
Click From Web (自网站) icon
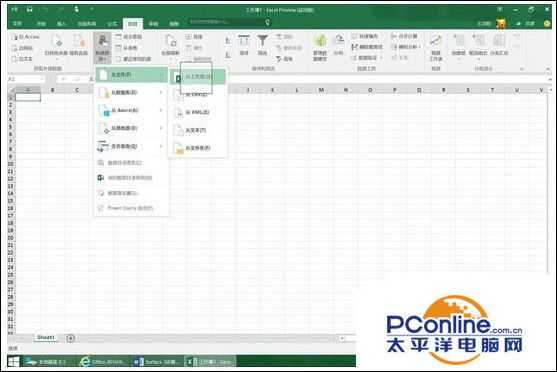coord(14,48)
